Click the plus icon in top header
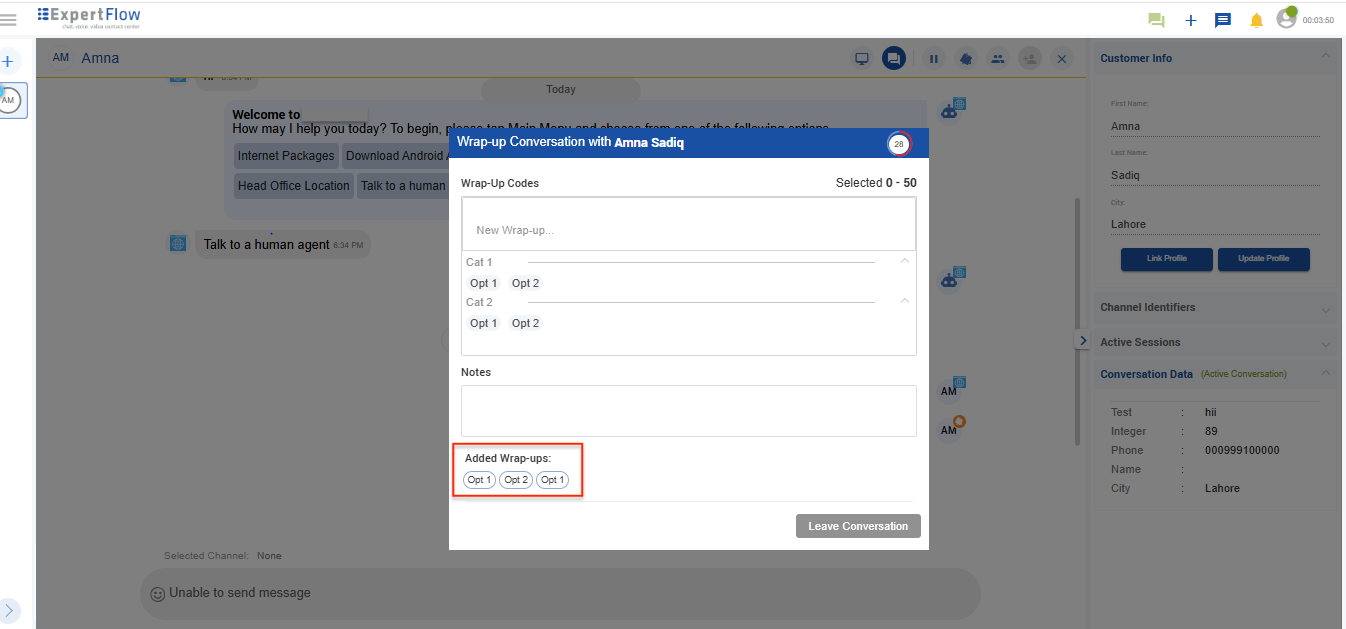 click(x=1190, y=20)
